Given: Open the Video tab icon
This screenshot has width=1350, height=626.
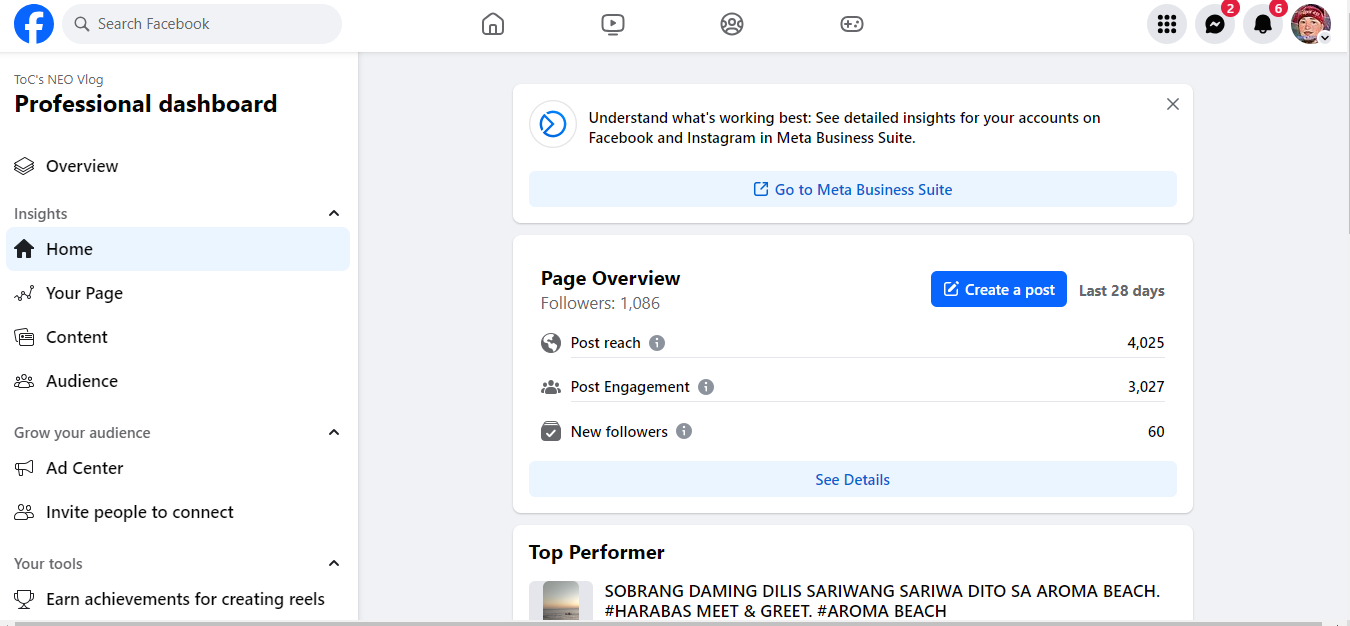Looking at the screenshot, I should [x=613, y=24].
